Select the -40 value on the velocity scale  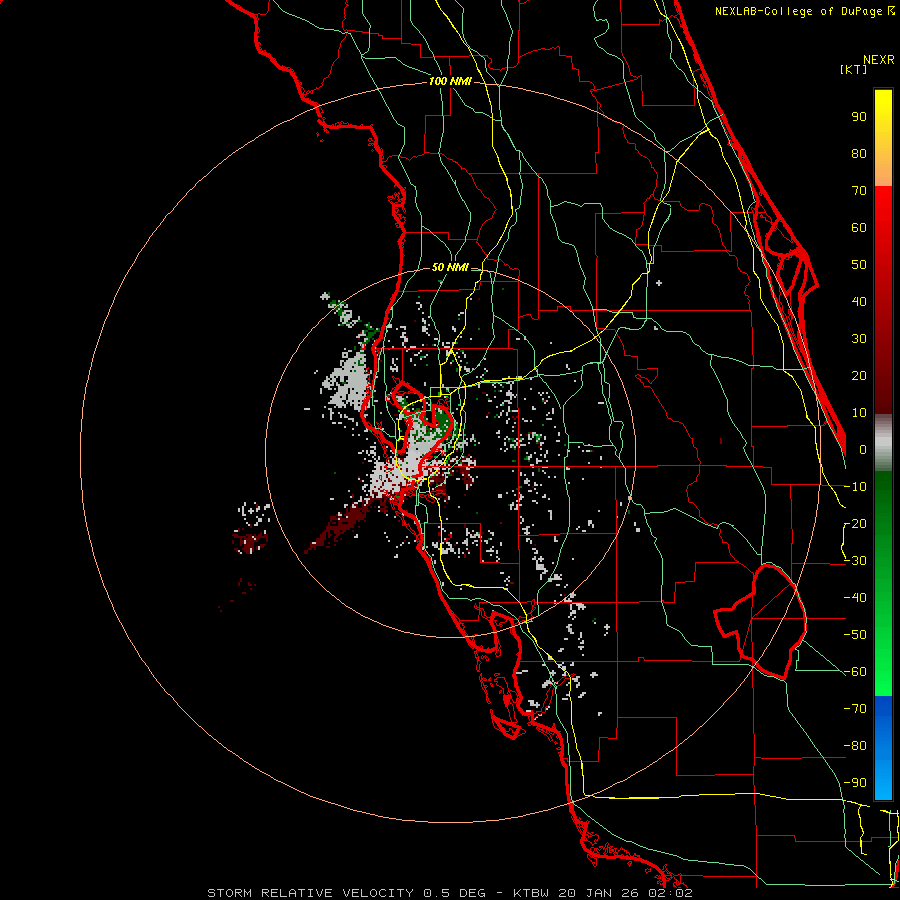[x=855, y=598]
